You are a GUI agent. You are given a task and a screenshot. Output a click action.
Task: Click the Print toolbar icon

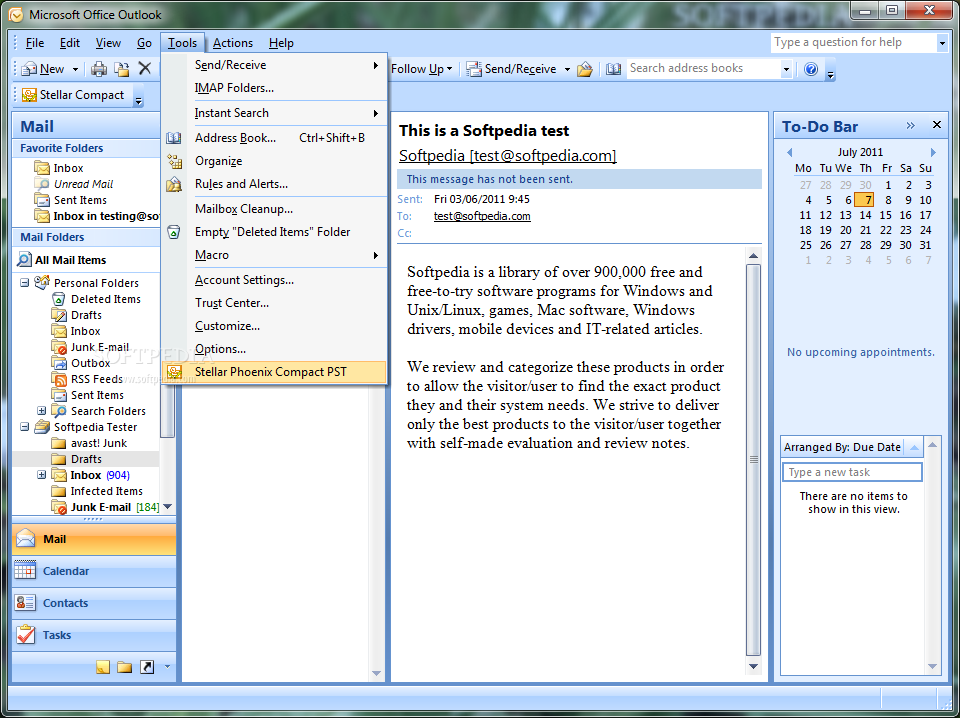(98, 69)
